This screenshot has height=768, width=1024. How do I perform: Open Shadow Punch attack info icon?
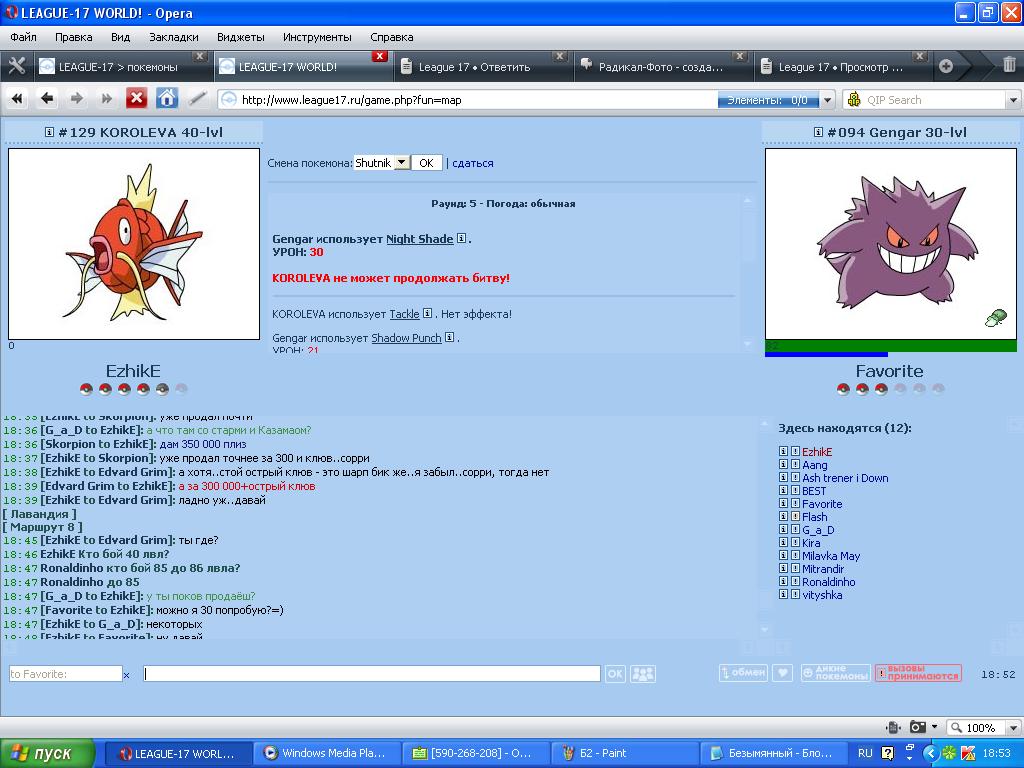(x=449, y=338)
